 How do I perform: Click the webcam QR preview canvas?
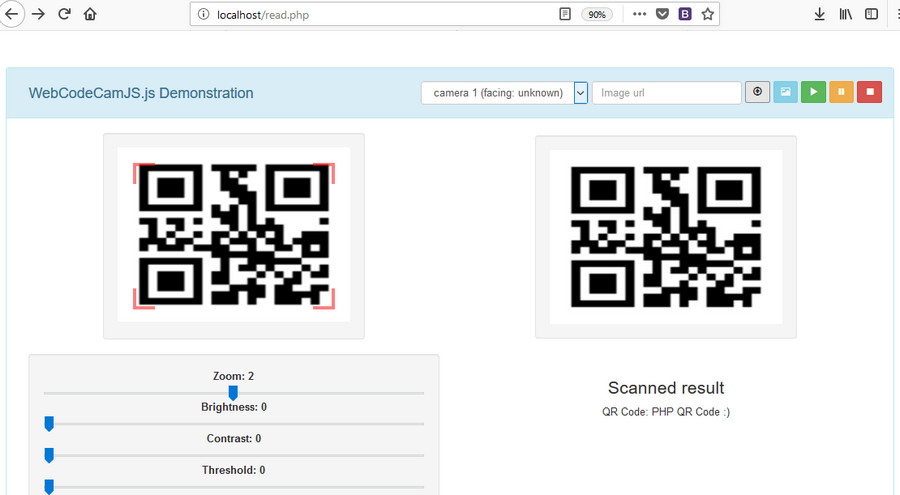(x=234, y=235)
